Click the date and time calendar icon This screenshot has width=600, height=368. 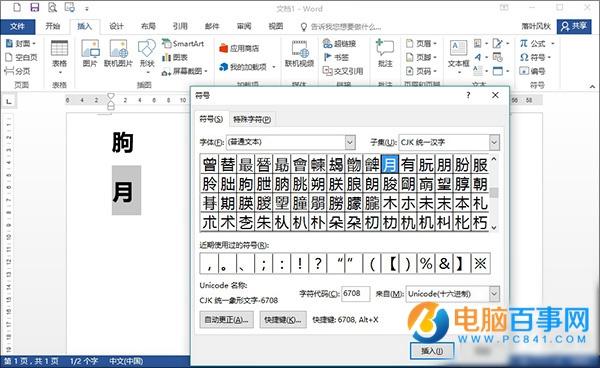click(x=497, y=57)
